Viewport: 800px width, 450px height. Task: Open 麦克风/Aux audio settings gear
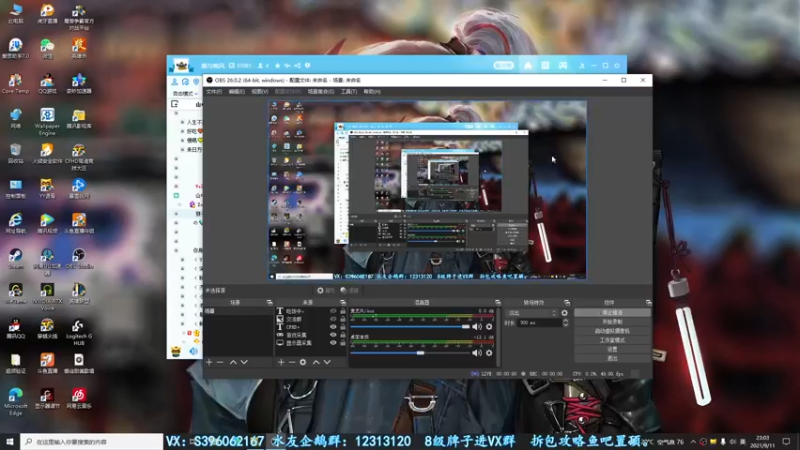489,327
